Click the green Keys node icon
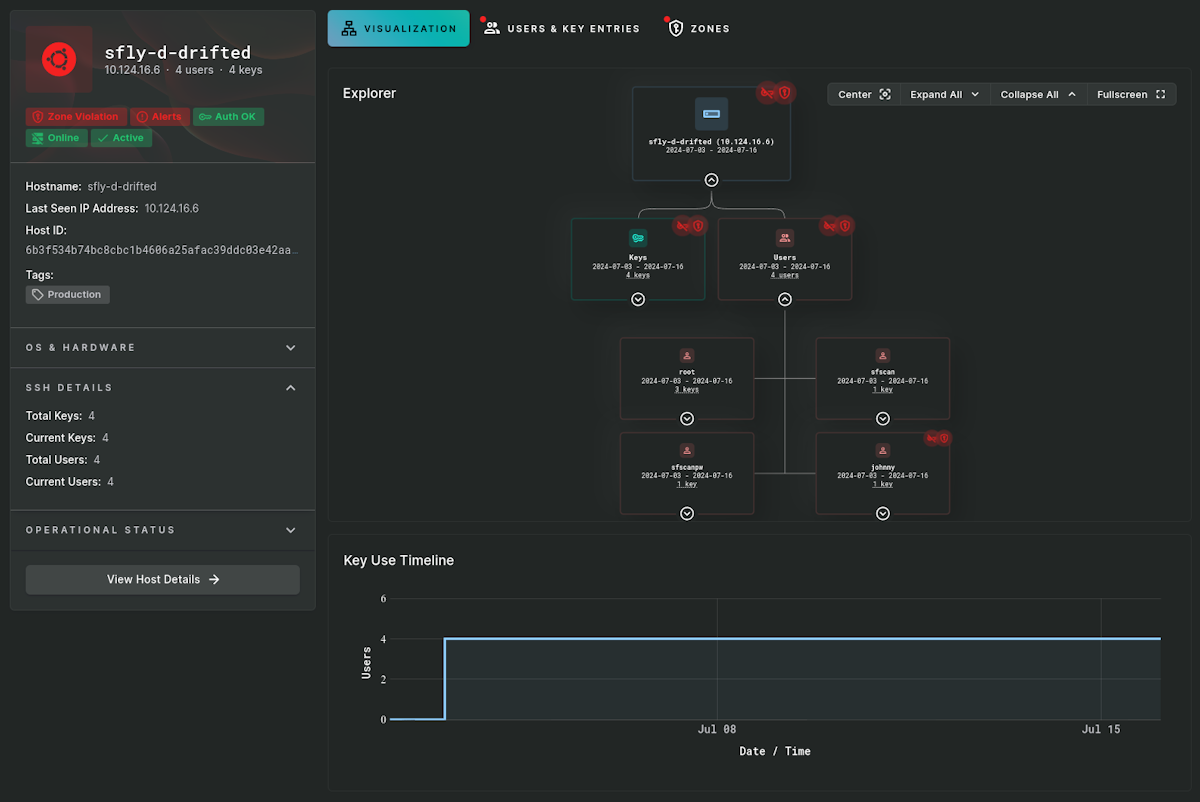1200x802 pixels. [x=638, y=238]
